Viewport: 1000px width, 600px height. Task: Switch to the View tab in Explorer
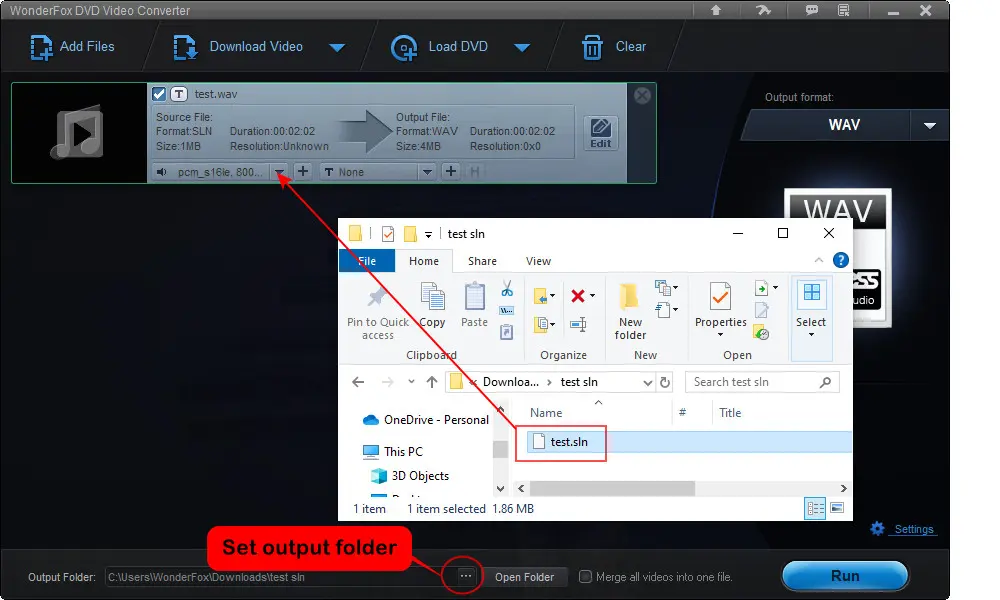pos(538,261)
